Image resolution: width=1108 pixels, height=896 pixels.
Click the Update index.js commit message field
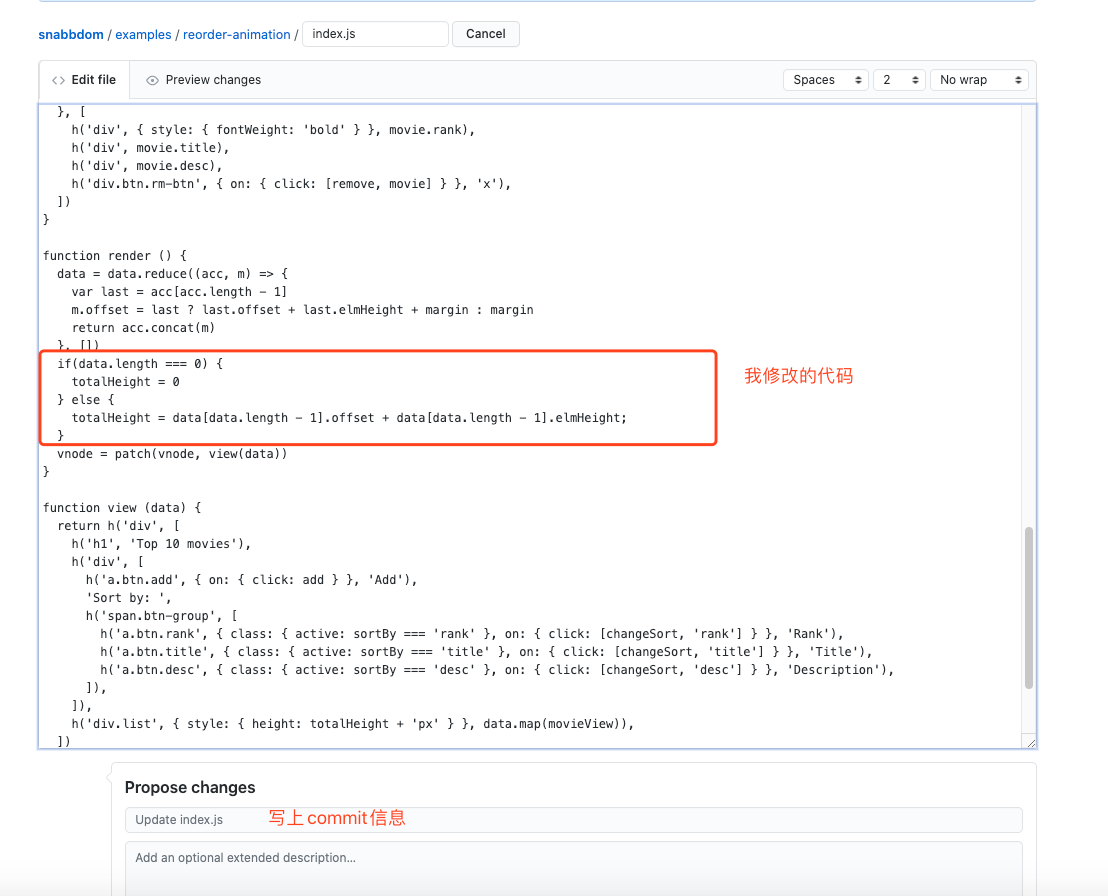575,819
